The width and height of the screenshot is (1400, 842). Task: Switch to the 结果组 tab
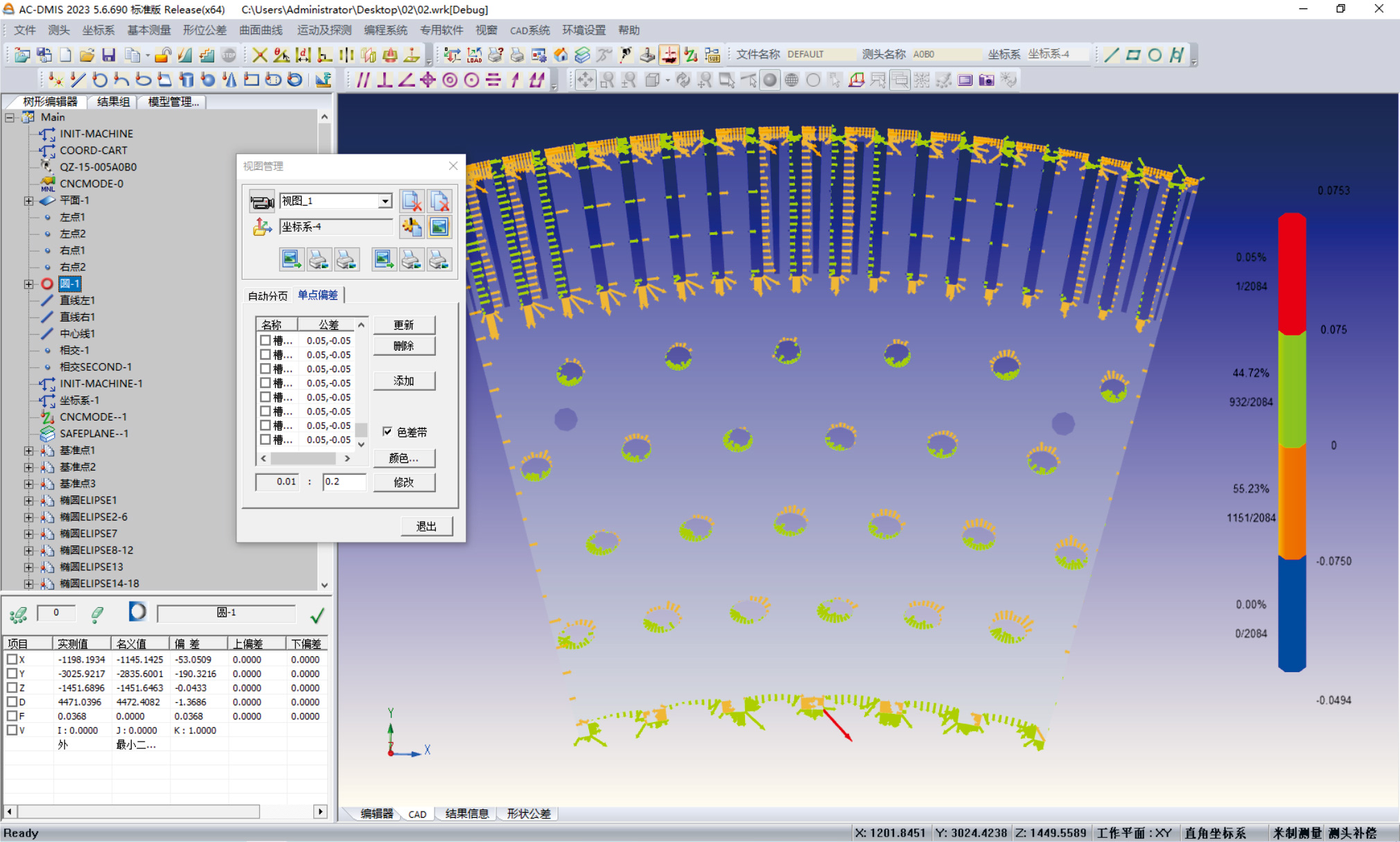(113, 102)
